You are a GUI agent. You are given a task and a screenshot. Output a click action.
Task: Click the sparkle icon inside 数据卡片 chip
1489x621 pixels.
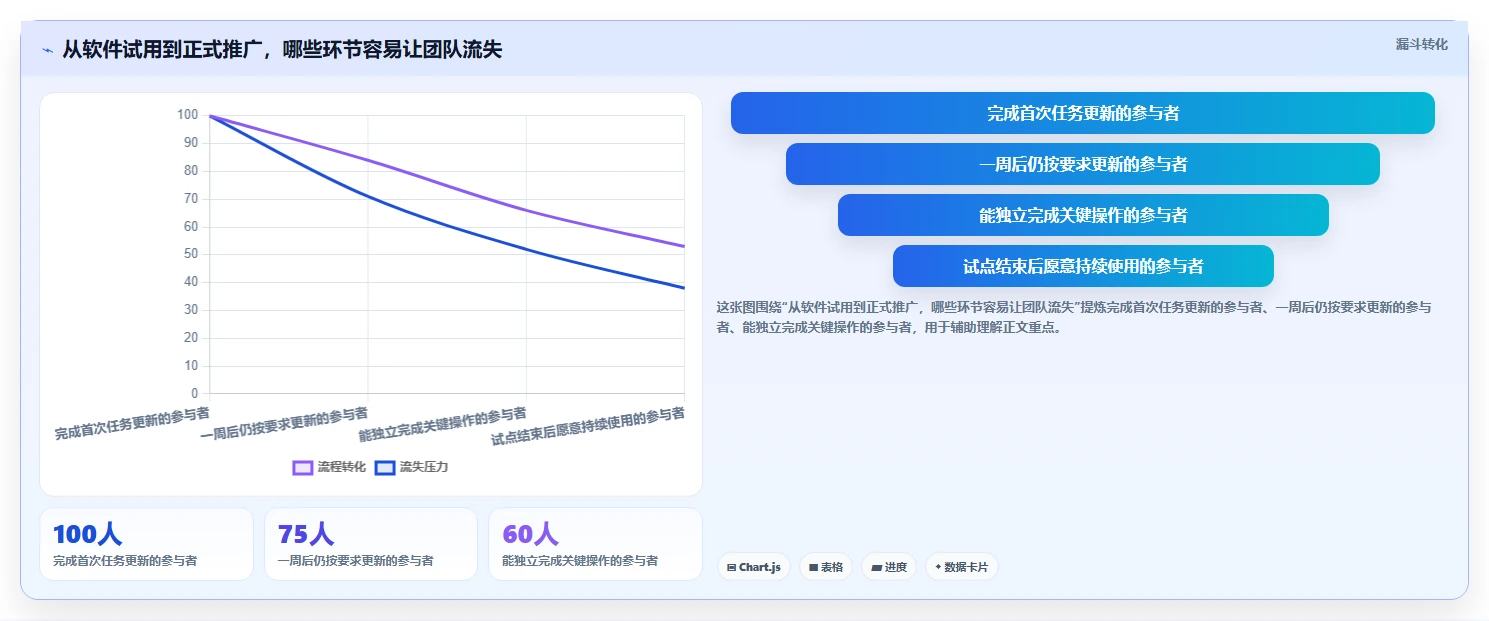click(x=938, y=567)
